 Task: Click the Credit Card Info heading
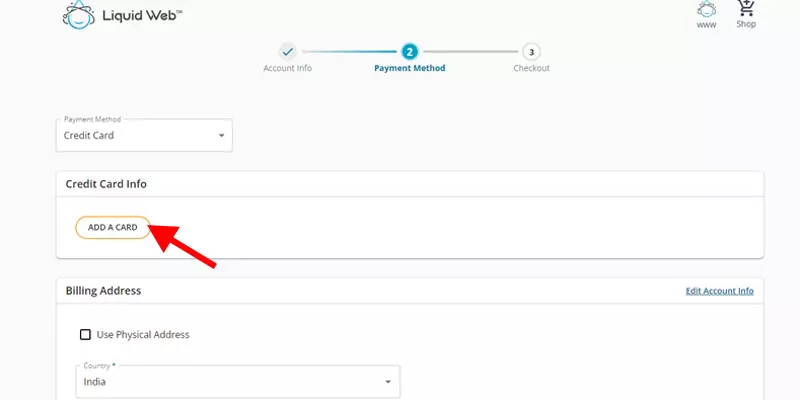(106, 184)
